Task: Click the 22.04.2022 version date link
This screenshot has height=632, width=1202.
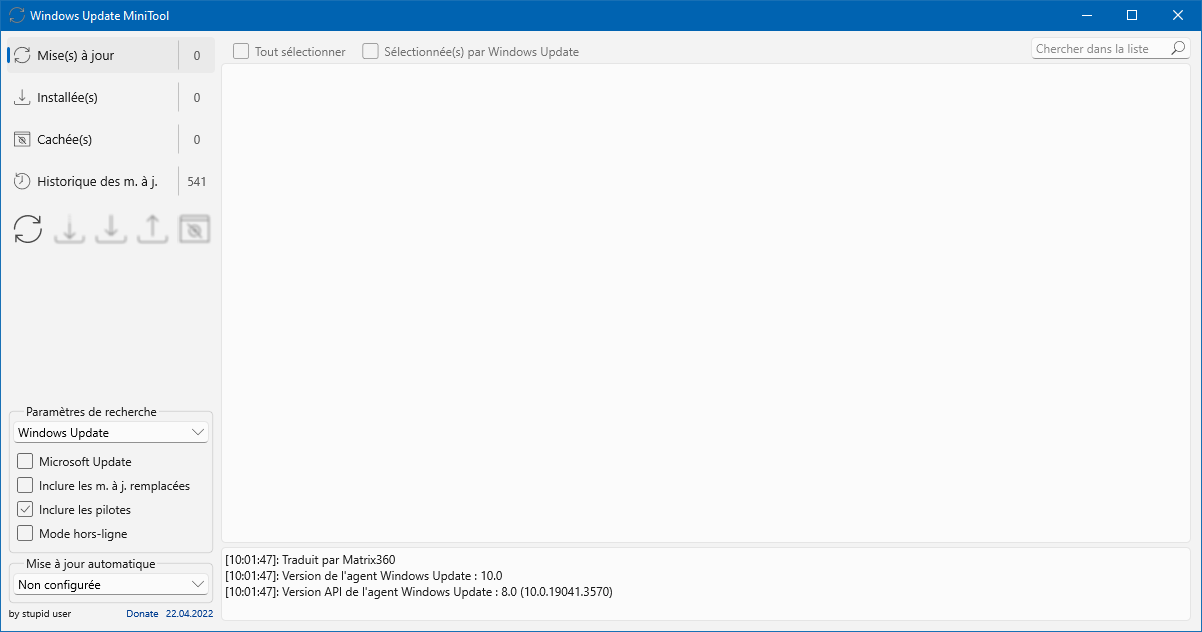Action: [x=187, y=614]
